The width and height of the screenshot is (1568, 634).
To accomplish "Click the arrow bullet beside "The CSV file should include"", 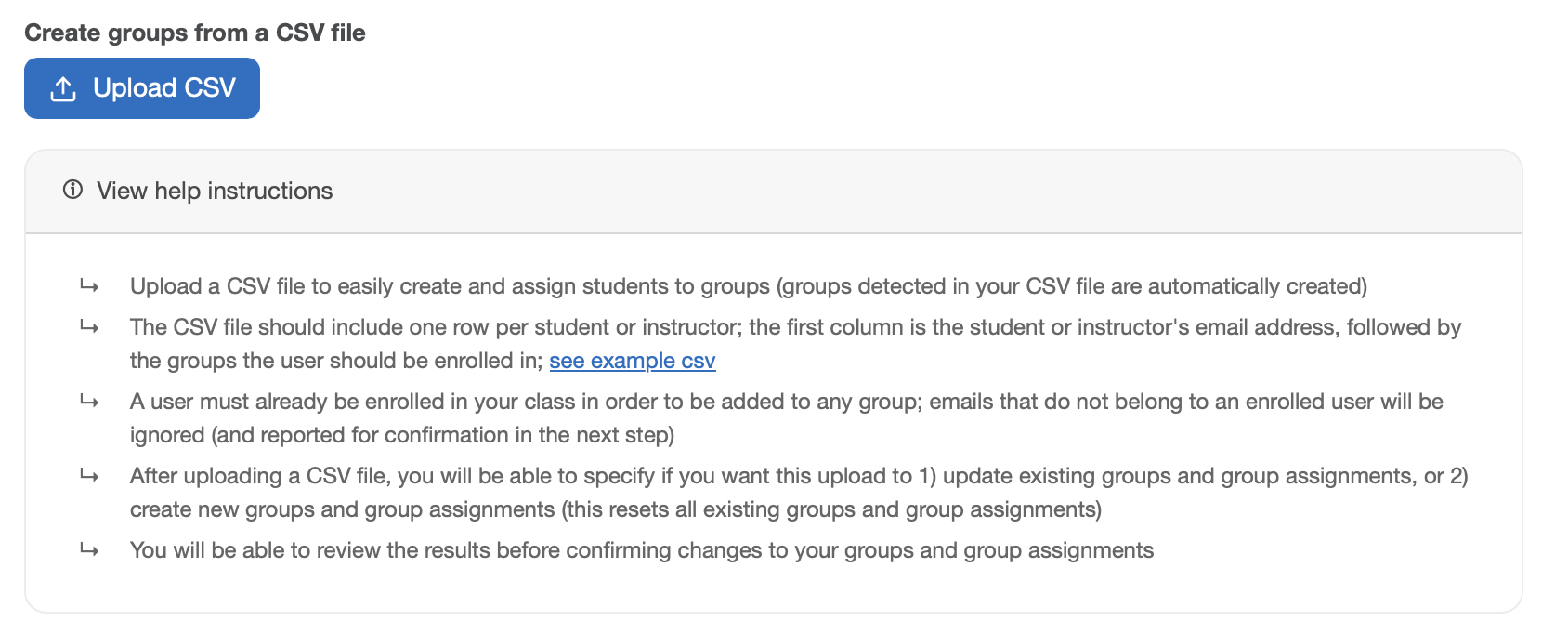I will click(x=89, y=327).
